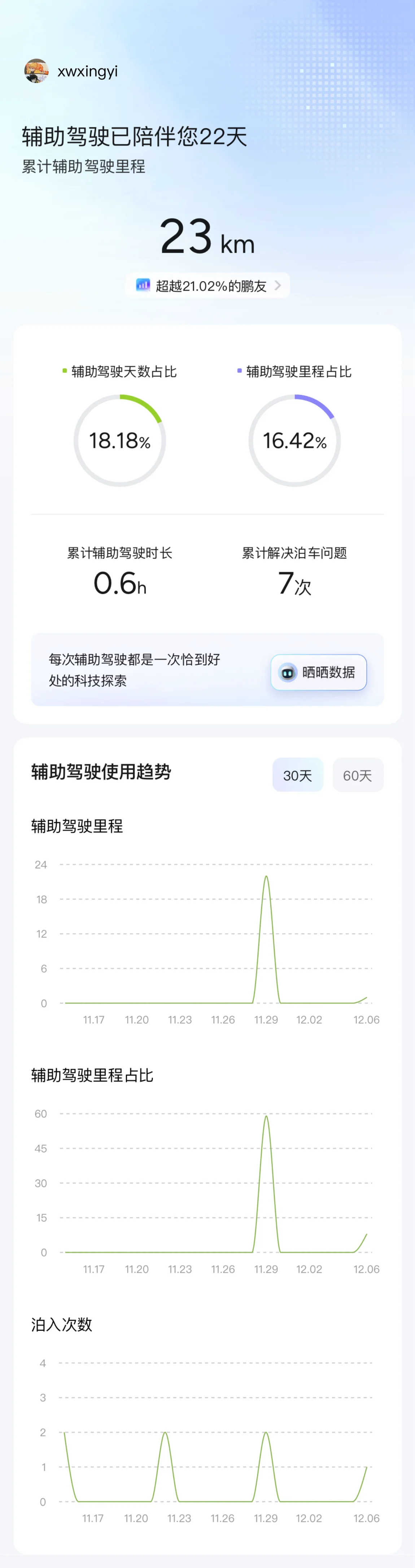
Task: Open the 超越21.02%的鹏友 ranking link
Action: click(210, 286)
